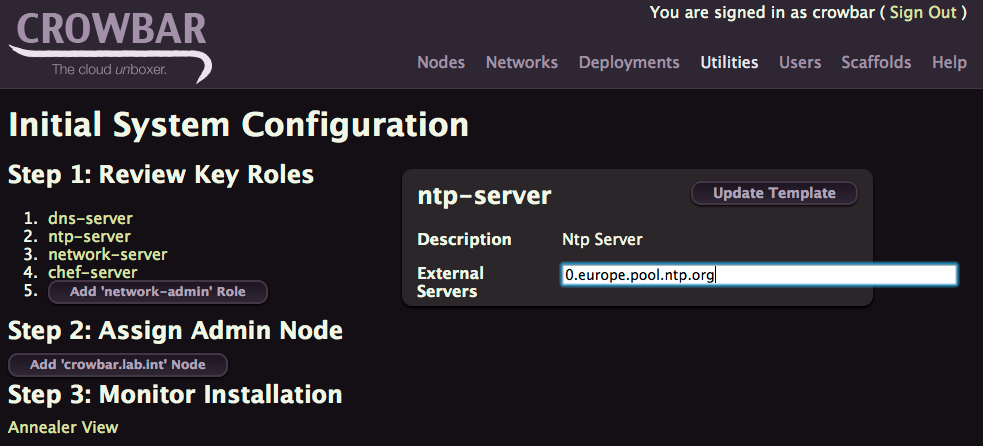Image resolution: width=983 pixels, height=446 pixels.
Task: Click the Crowbar logo
Action: (110, 45)
